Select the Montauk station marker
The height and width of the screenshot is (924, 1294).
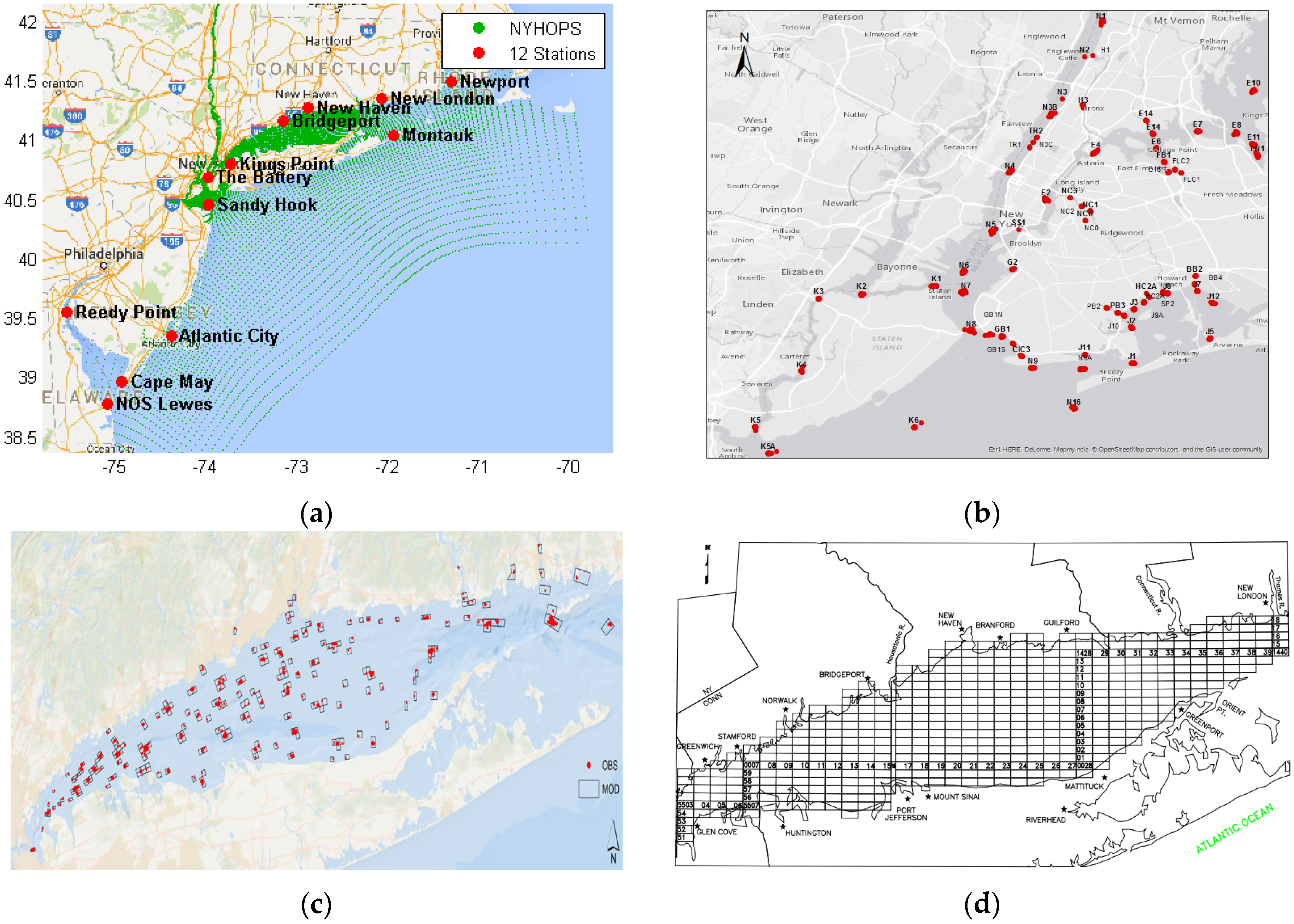click(x=393, y=135)
